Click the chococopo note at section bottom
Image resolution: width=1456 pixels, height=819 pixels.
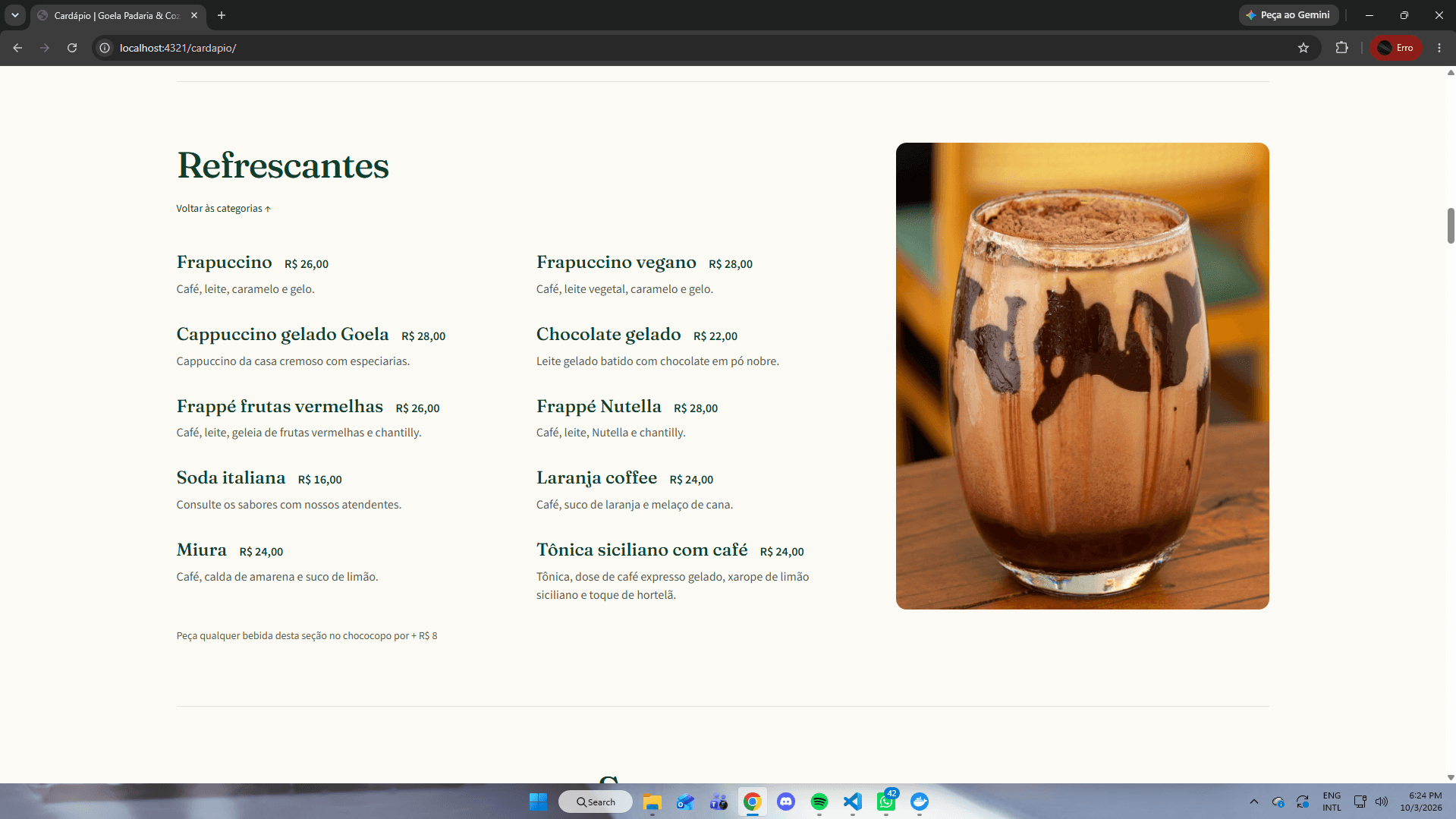(307, 636)
